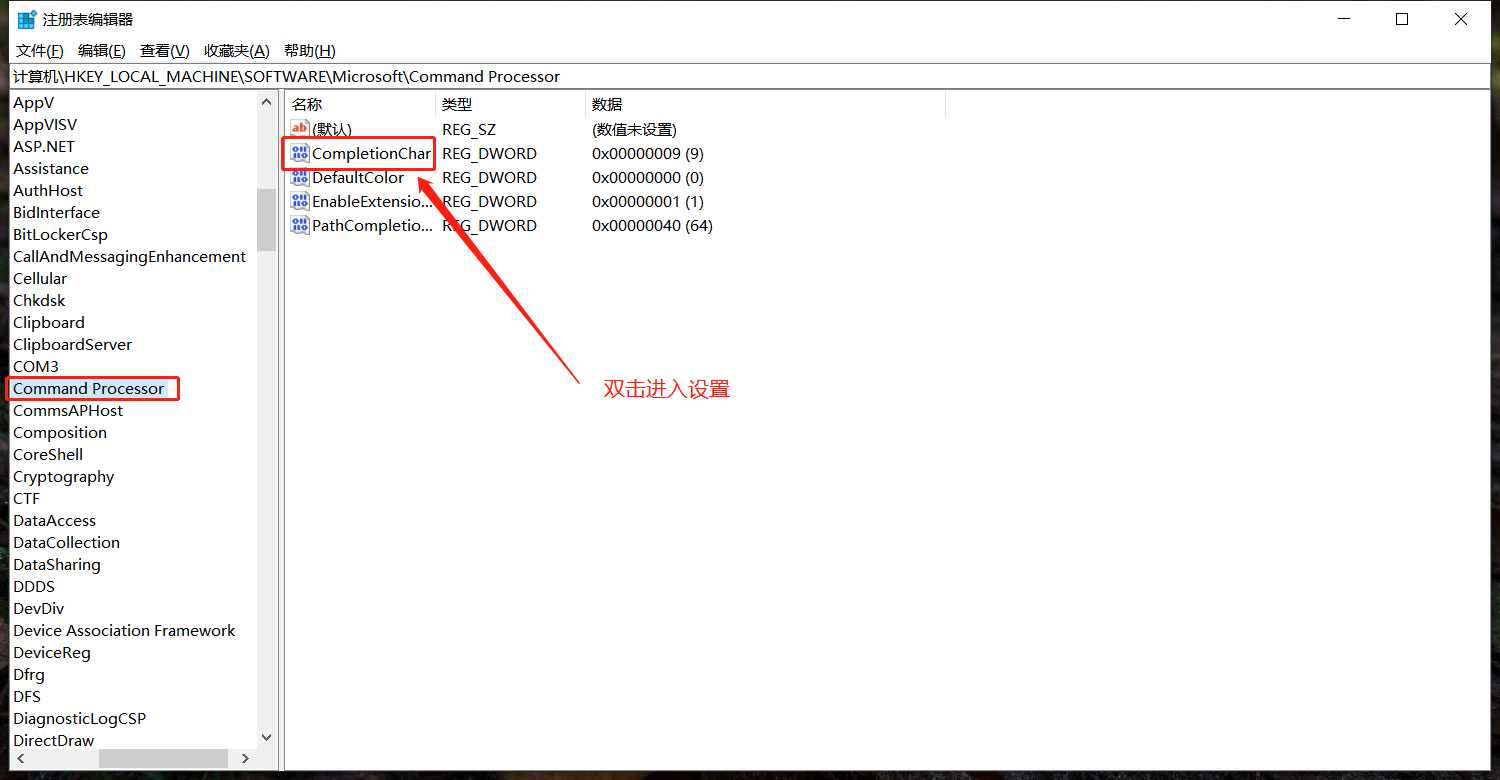1500x780 pixels.
Task: Select the EnableExtensio... value name
Action: (372, 201)
